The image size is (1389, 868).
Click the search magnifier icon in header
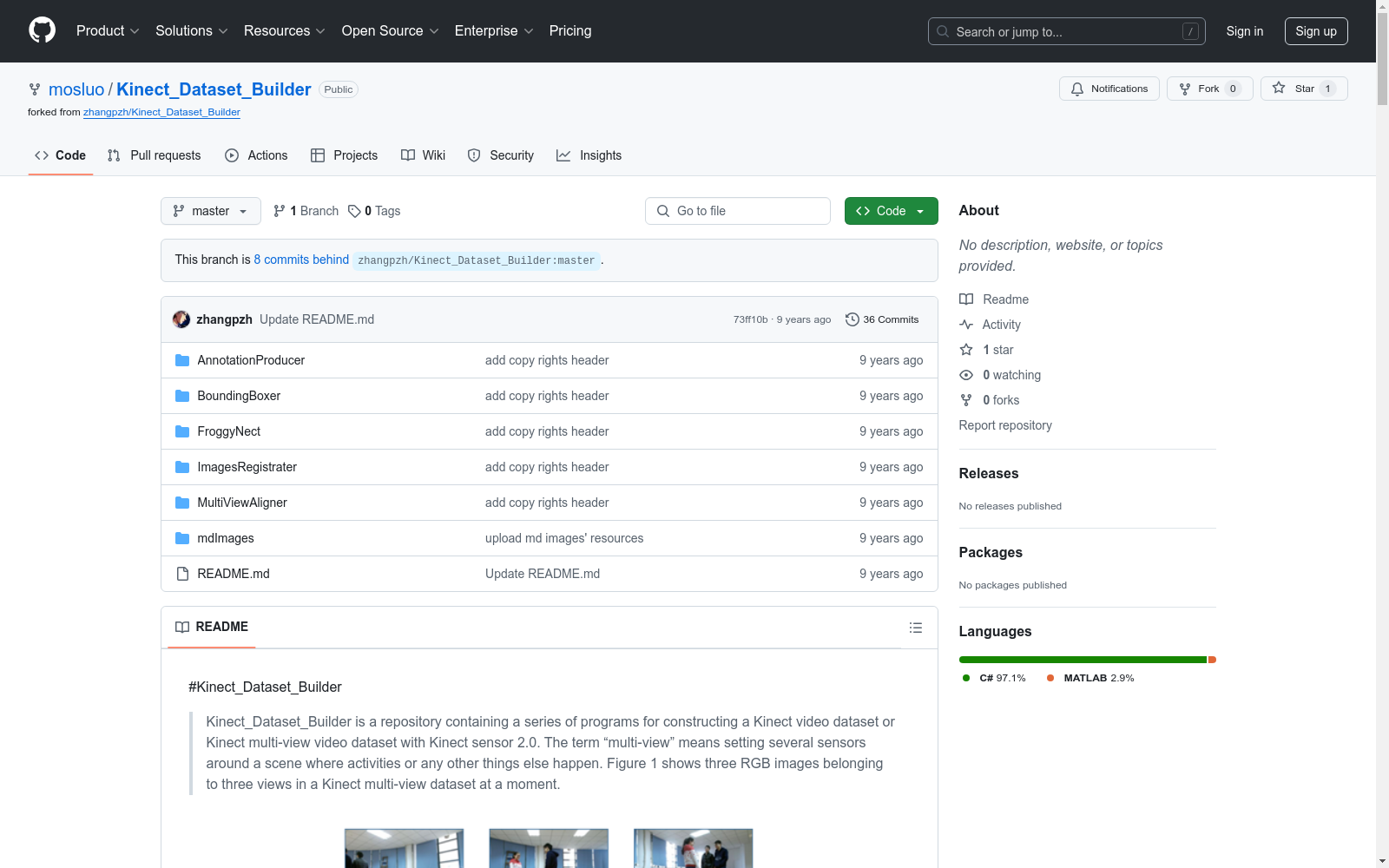click(943, 31)
